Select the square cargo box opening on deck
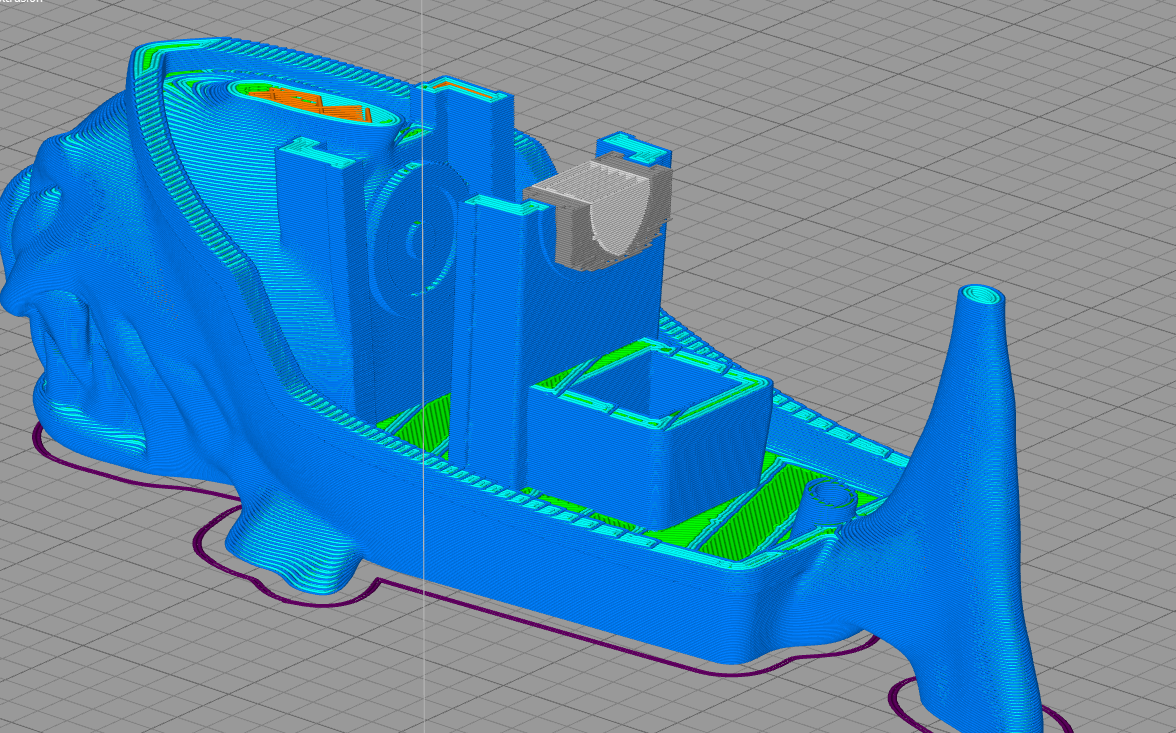Screen dimensions: 1176x733 (x=651, y=390)
